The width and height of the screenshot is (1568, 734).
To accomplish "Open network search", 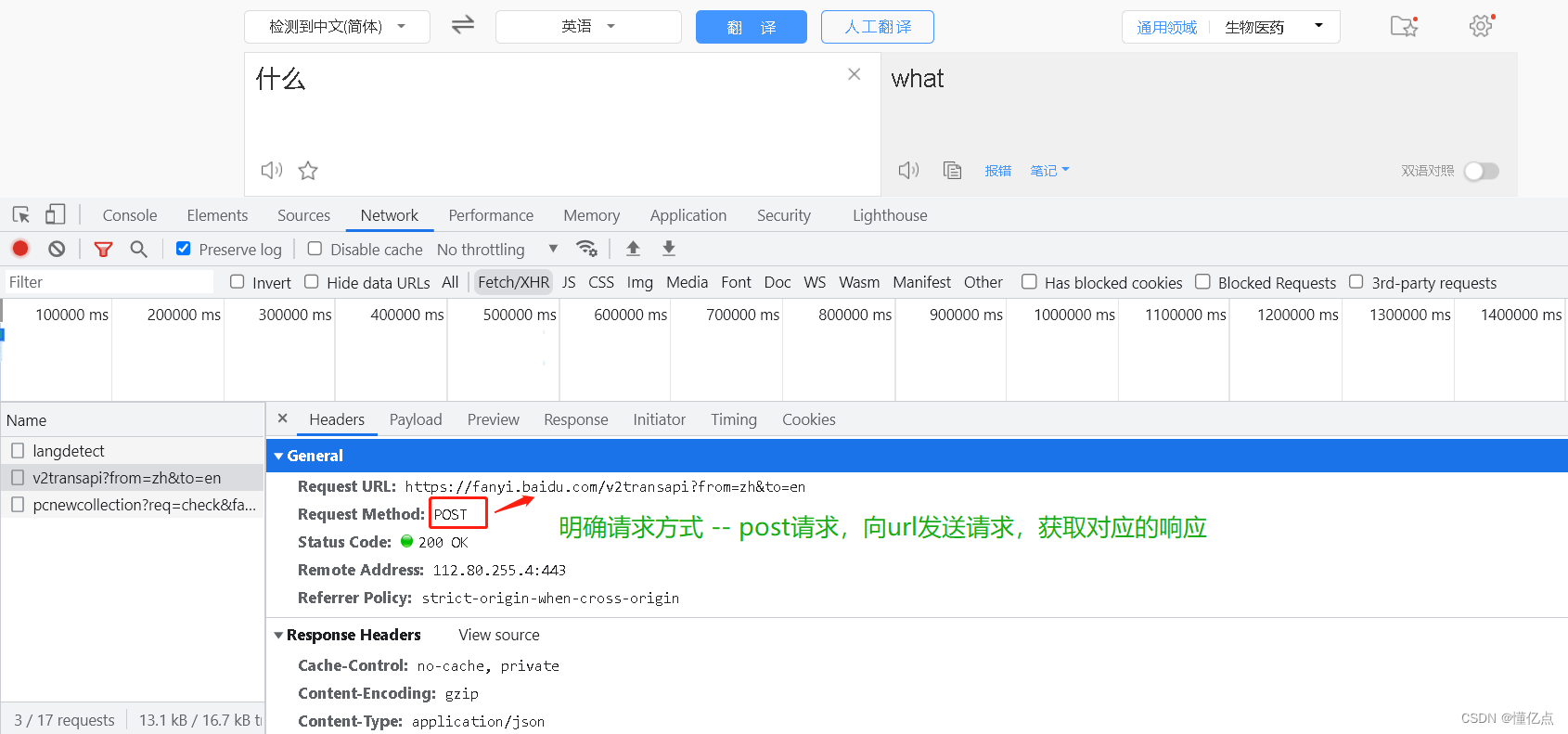I will tap(138, 249).
